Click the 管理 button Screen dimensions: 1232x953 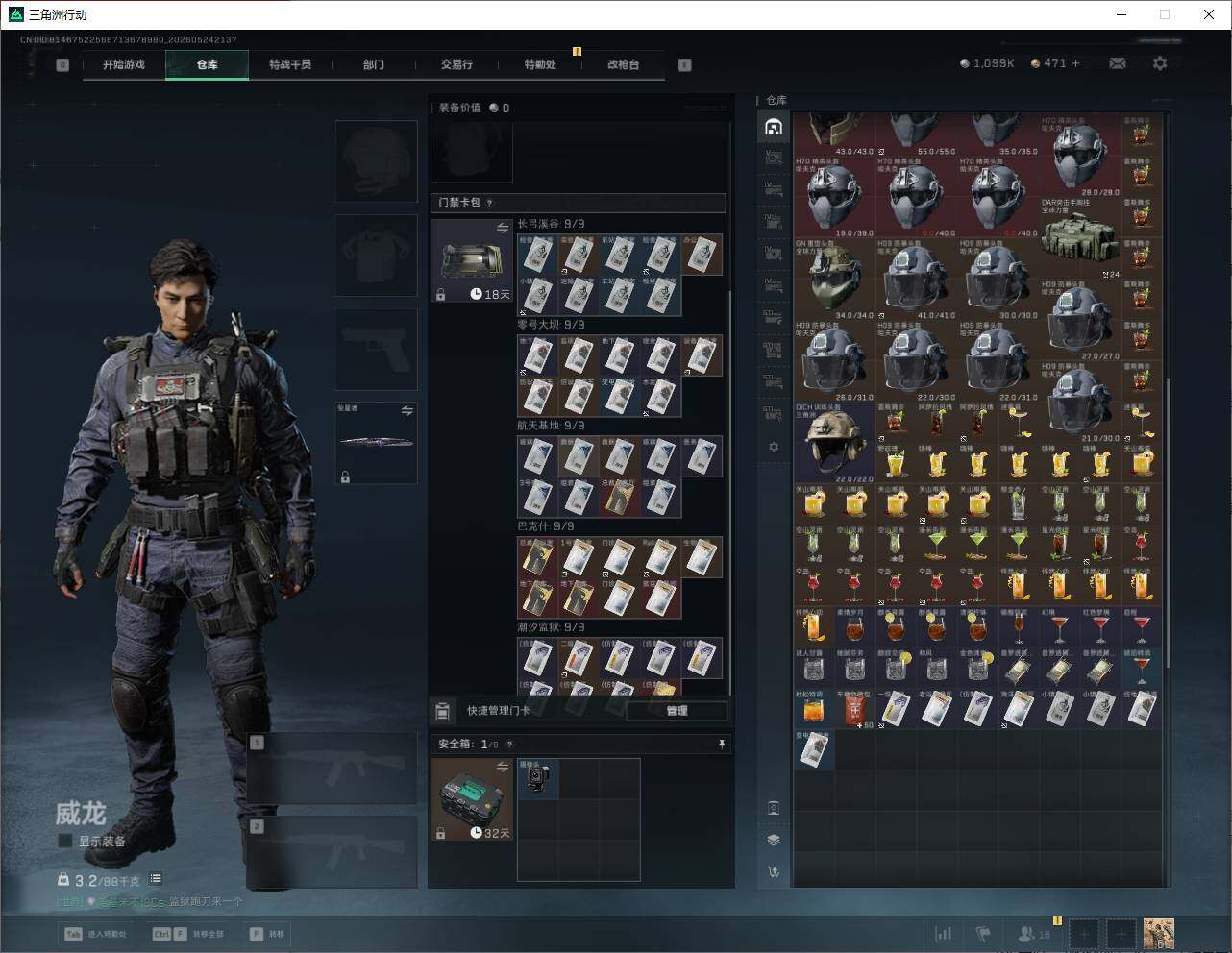(x=677, y=711)
